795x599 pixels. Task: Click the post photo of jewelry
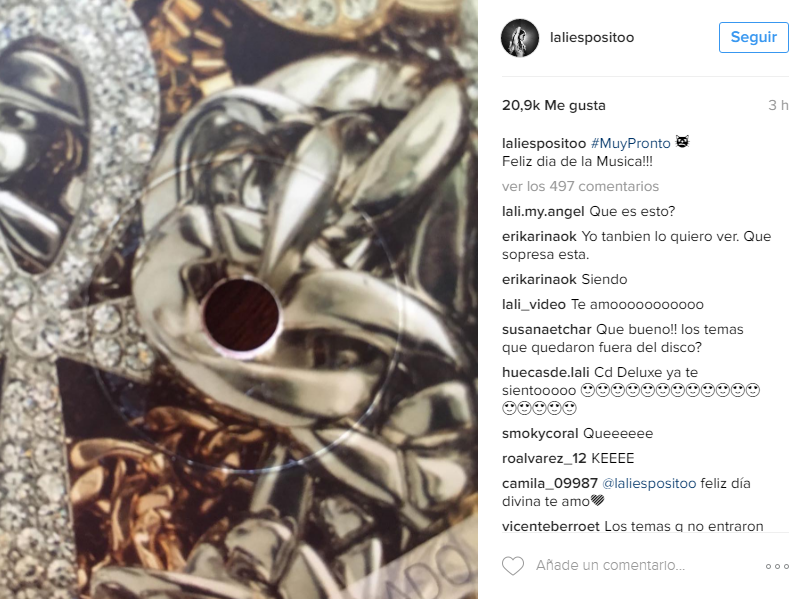239,299
